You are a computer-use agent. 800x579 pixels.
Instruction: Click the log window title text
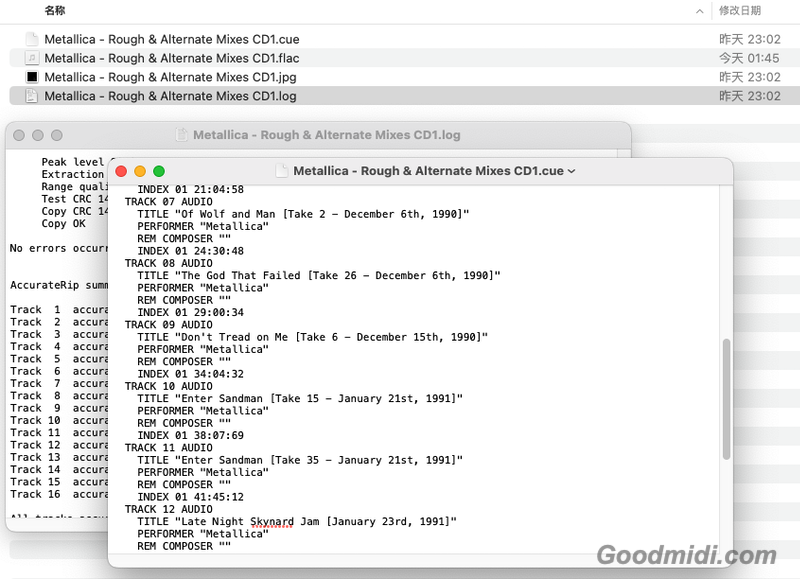[327, 135]
